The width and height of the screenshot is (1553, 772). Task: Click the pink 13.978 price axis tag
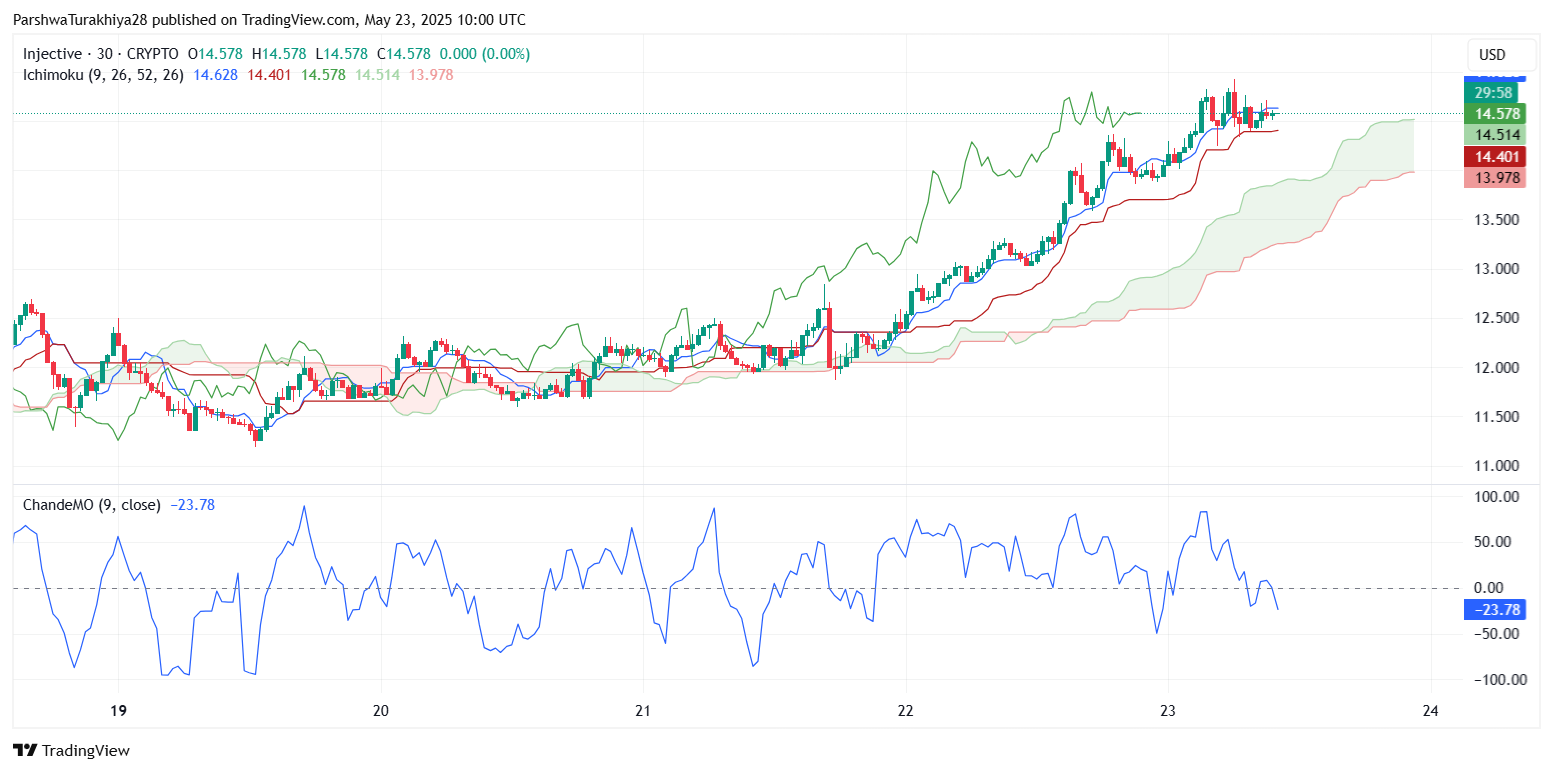[1497, 178]
